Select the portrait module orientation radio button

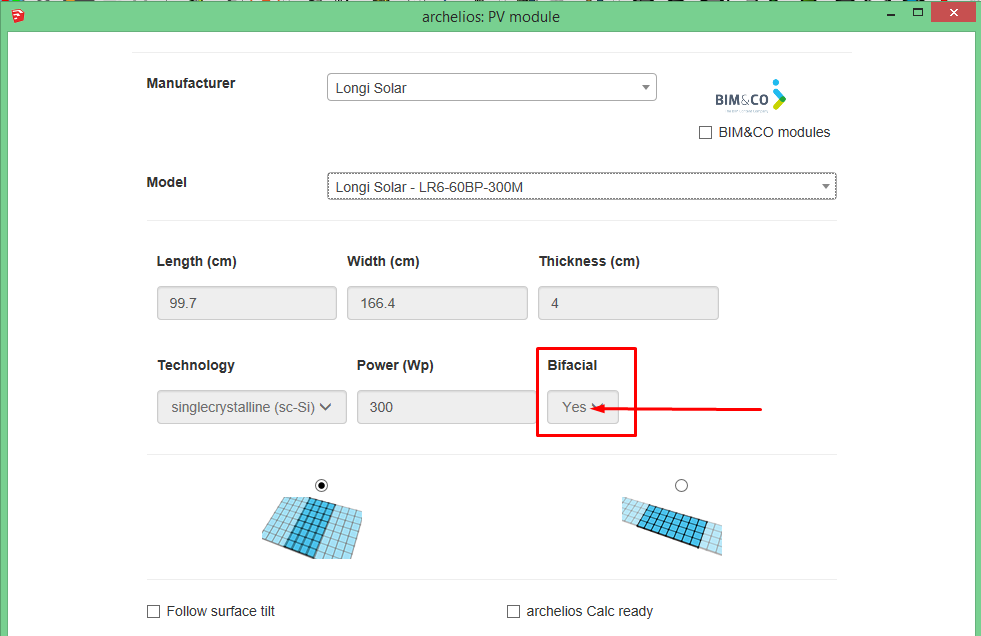tap(321, 485)
